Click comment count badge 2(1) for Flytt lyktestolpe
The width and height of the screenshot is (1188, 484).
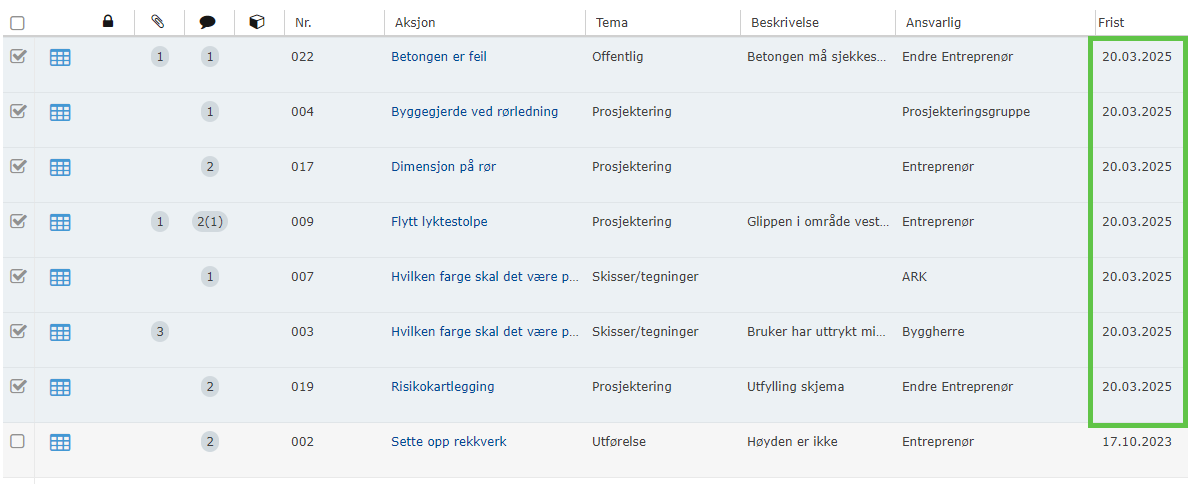pos(209,222)
